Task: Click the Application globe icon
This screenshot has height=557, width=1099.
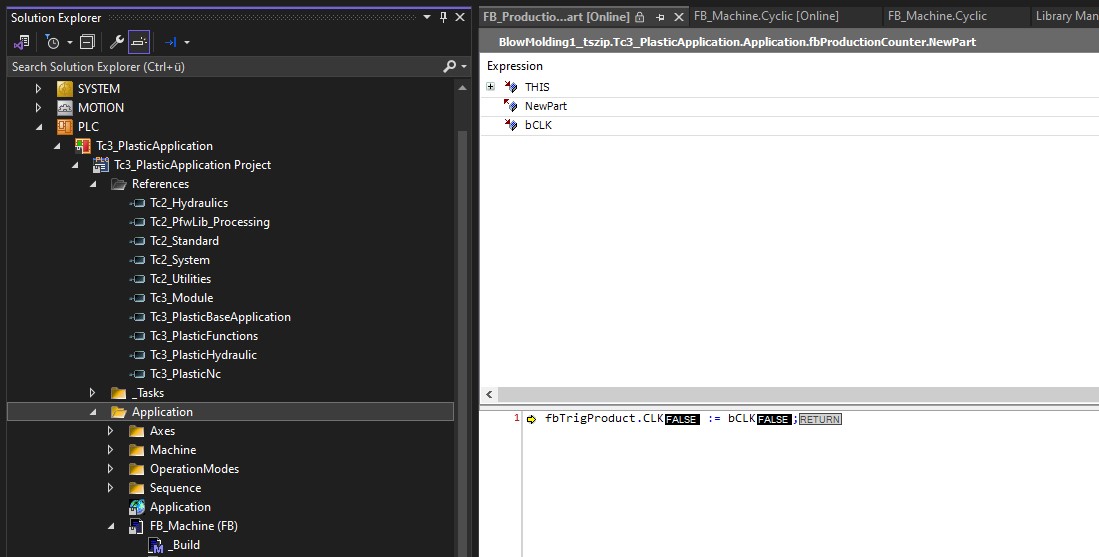Action: pos(137,507)
